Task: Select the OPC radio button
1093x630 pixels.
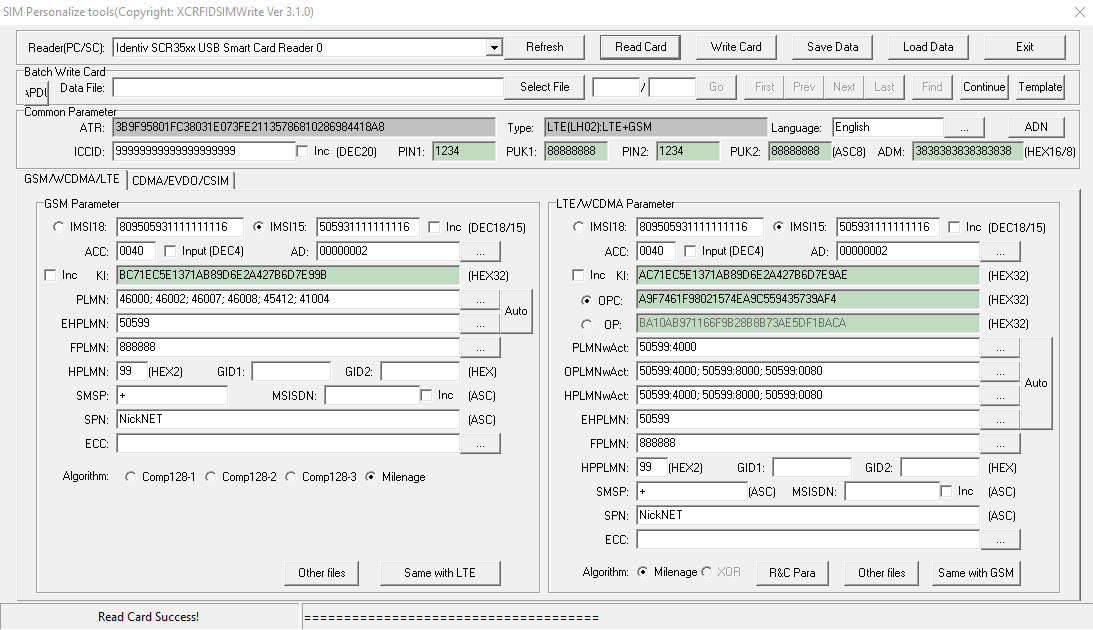Action: 586,300
